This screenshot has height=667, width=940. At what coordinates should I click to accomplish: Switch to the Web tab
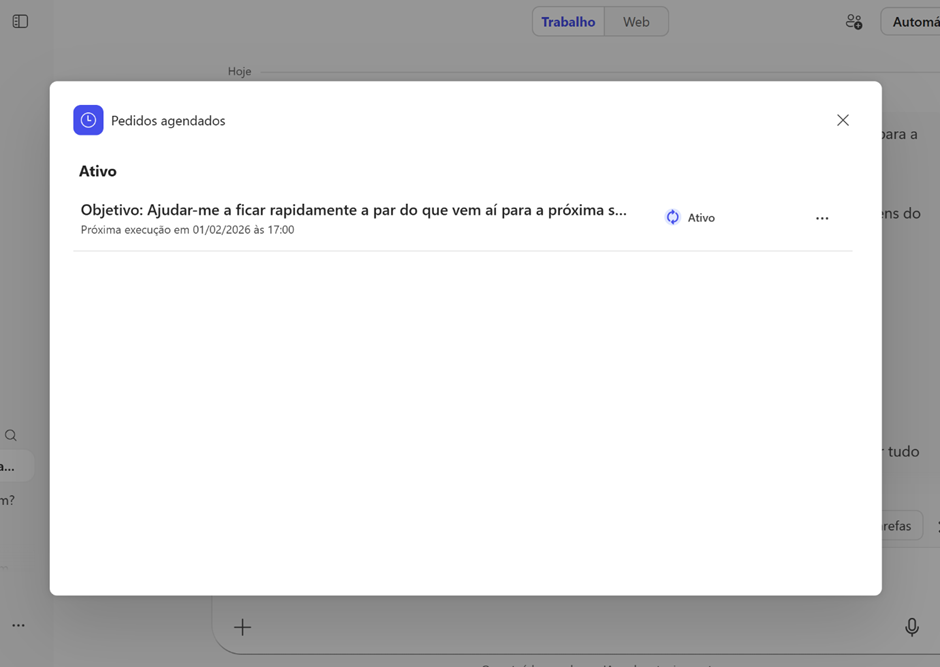pos(636,21)
